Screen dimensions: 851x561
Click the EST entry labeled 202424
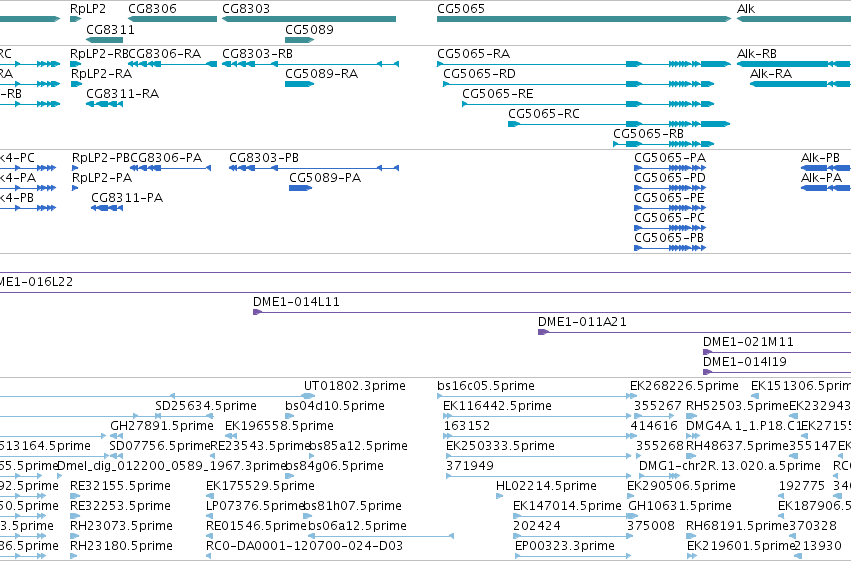(x=537, y=526)
